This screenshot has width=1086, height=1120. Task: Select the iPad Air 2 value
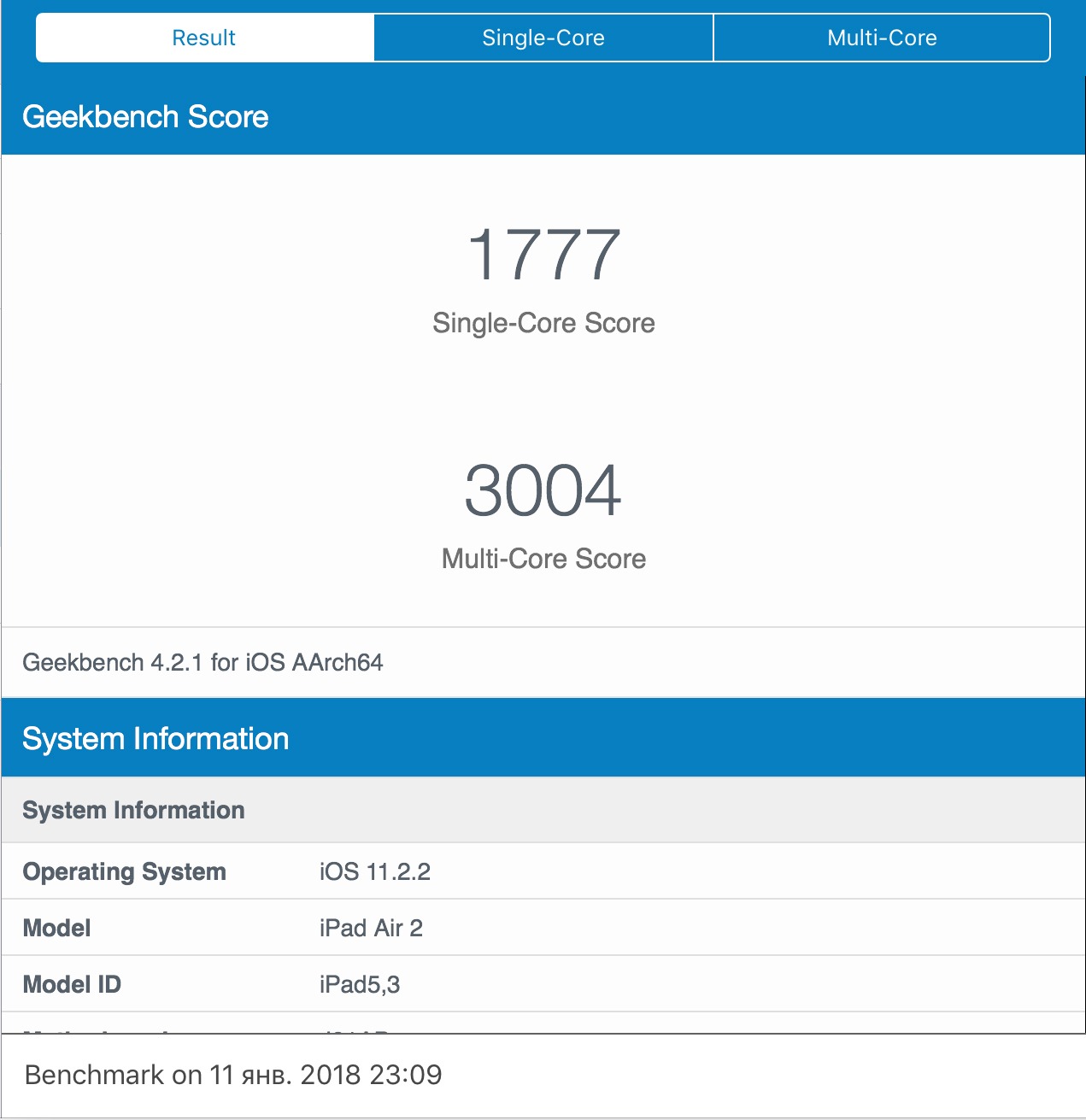pos(371,928)
